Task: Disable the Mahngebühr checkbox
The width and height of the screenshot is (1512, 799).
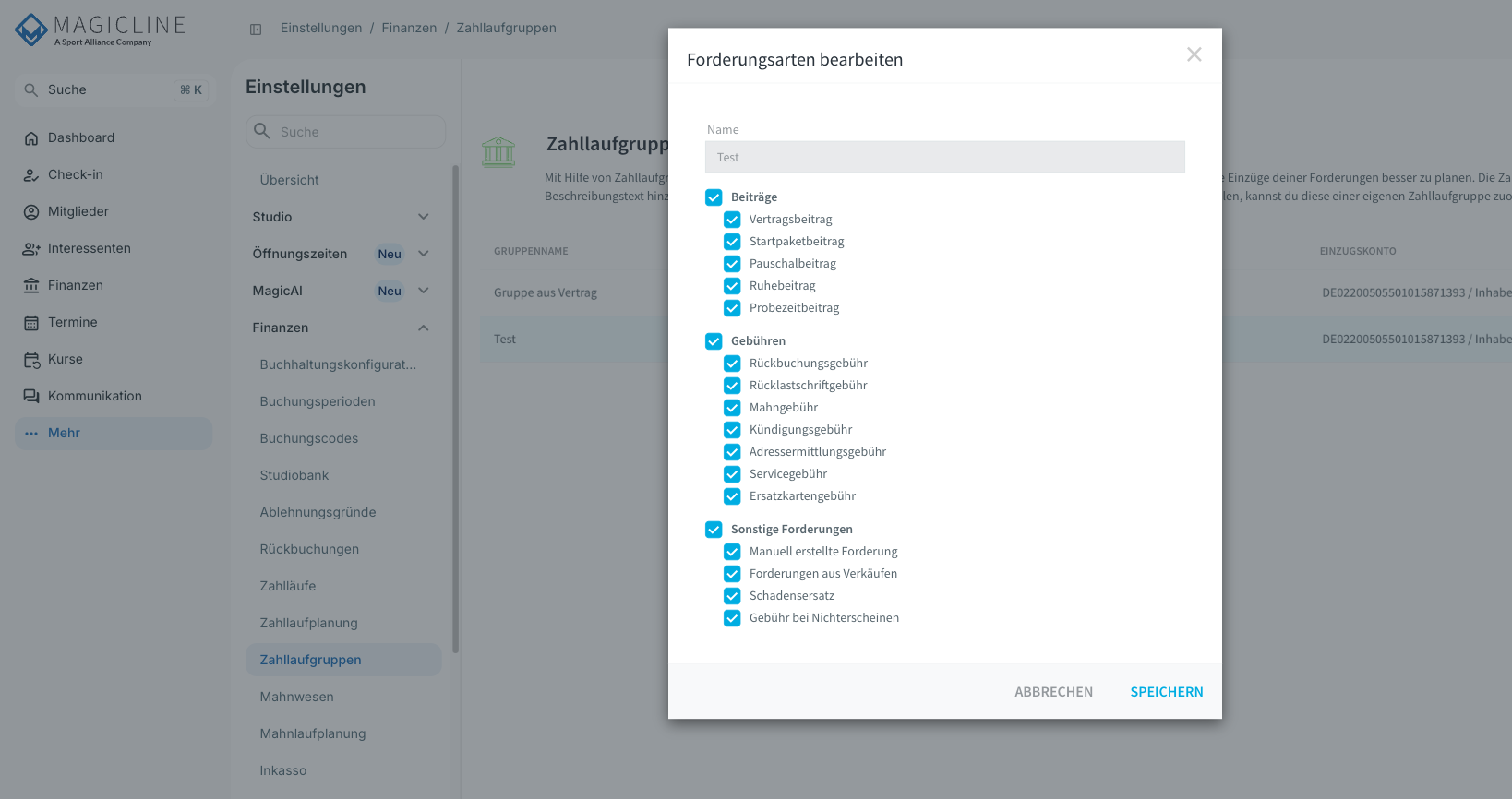Action: (732, 408)
